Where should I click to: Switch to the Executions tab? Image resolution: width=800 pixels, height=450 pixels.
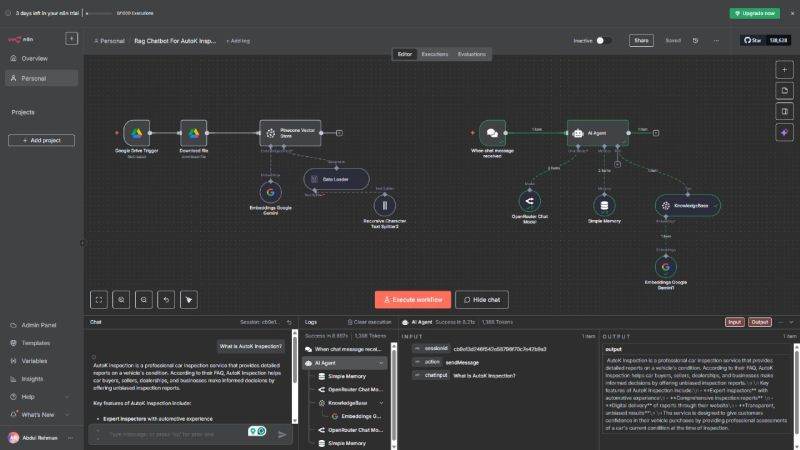tap(435, 54)
